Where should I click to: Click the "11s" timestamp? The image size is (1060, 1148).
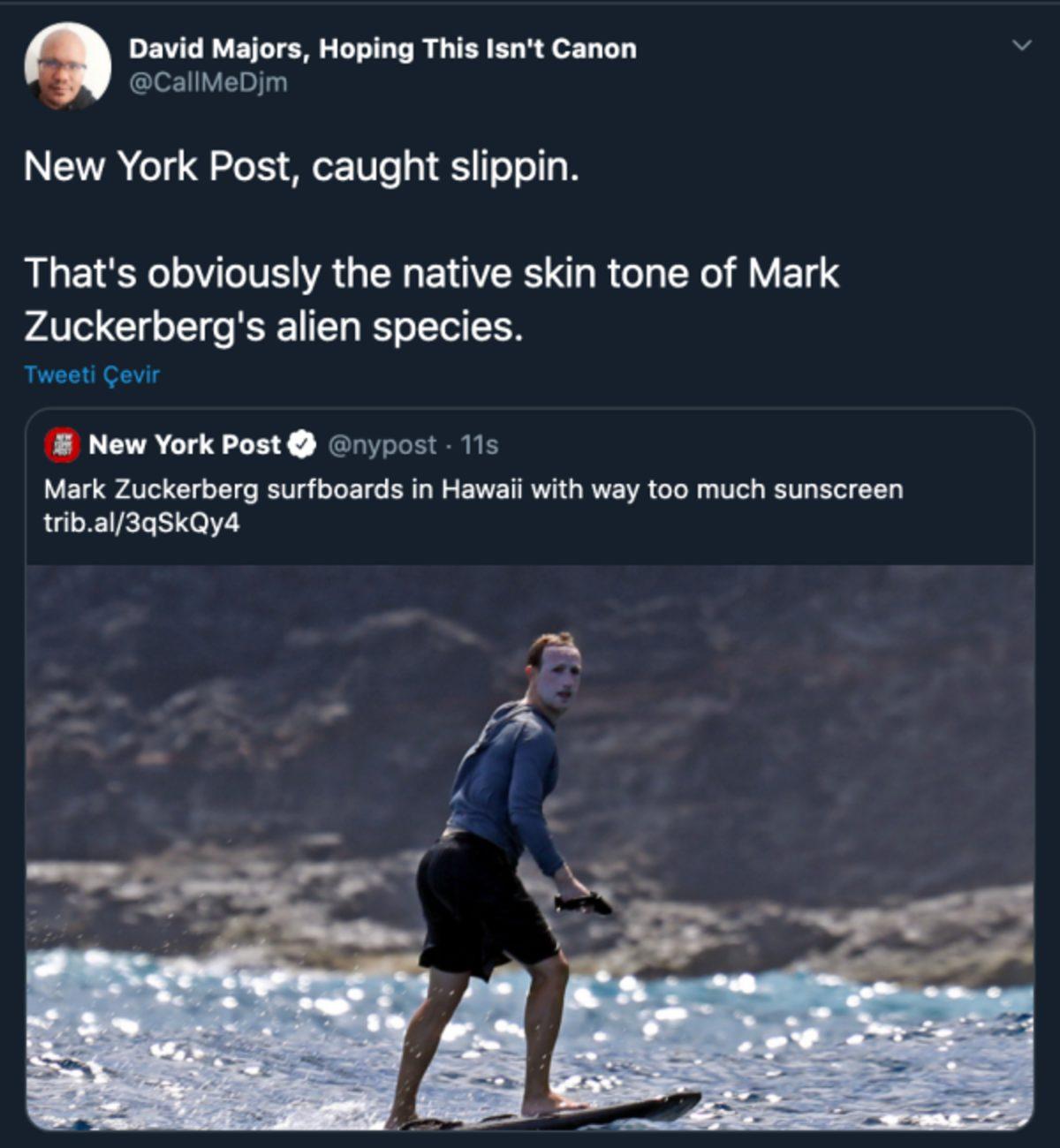[x=480, y=445]
